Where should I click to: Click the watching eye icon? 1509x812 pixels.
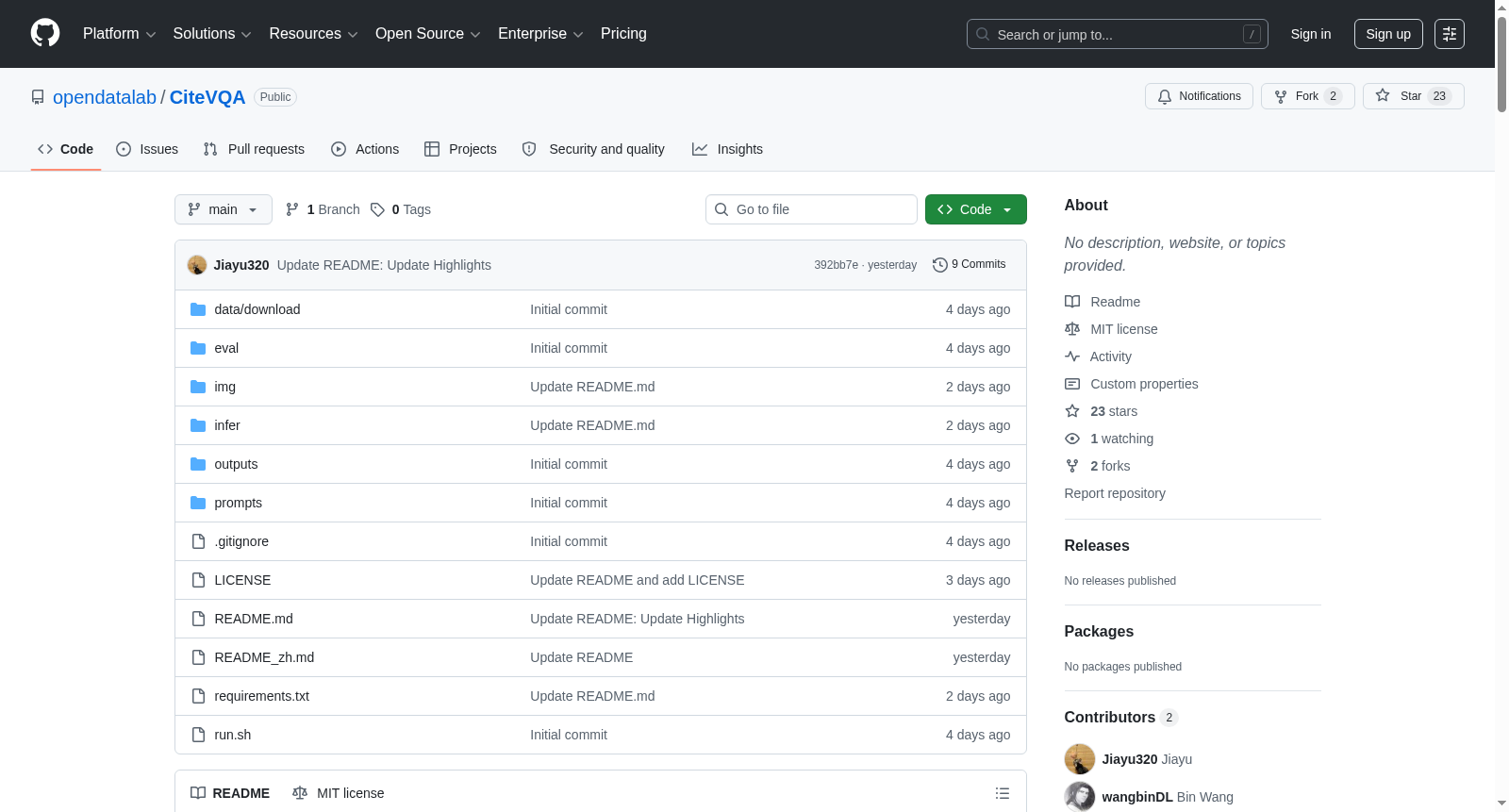(x=1072, y=439)
